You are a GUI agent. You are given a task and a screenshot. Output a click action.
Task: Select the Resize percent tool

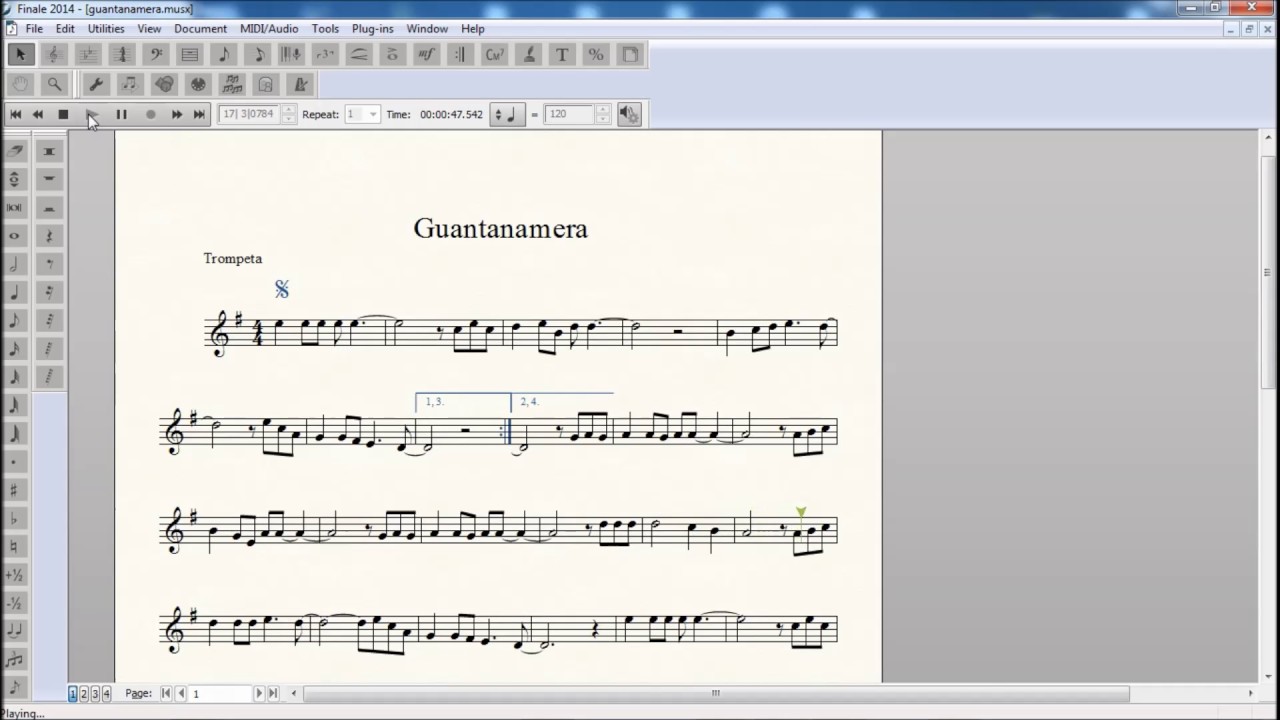click(x=596, y=54)
